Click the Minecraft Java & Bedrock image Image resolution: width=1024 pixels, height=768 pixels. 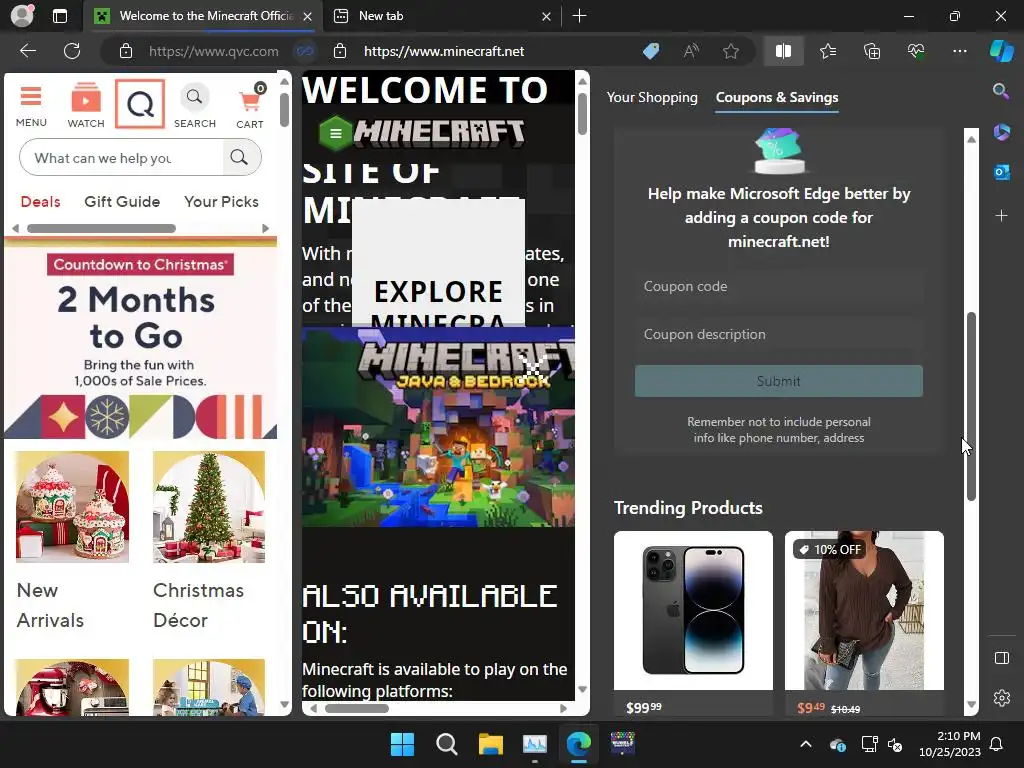[x=438, y=427]
